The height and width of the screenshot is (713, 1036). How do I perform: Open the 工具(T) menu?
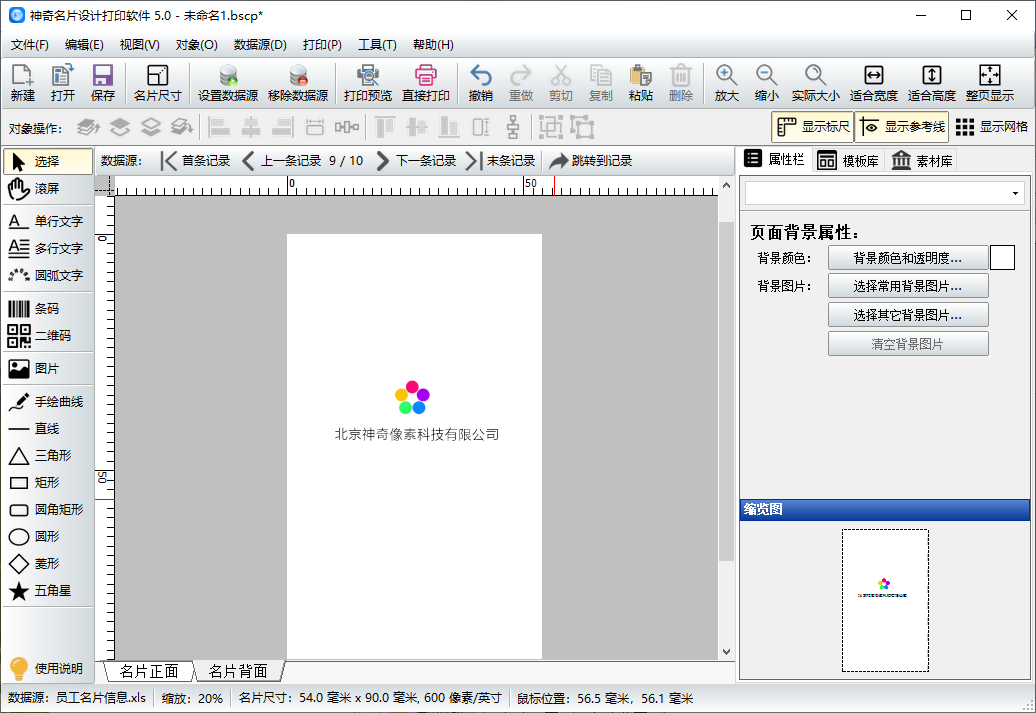(377, 45)
